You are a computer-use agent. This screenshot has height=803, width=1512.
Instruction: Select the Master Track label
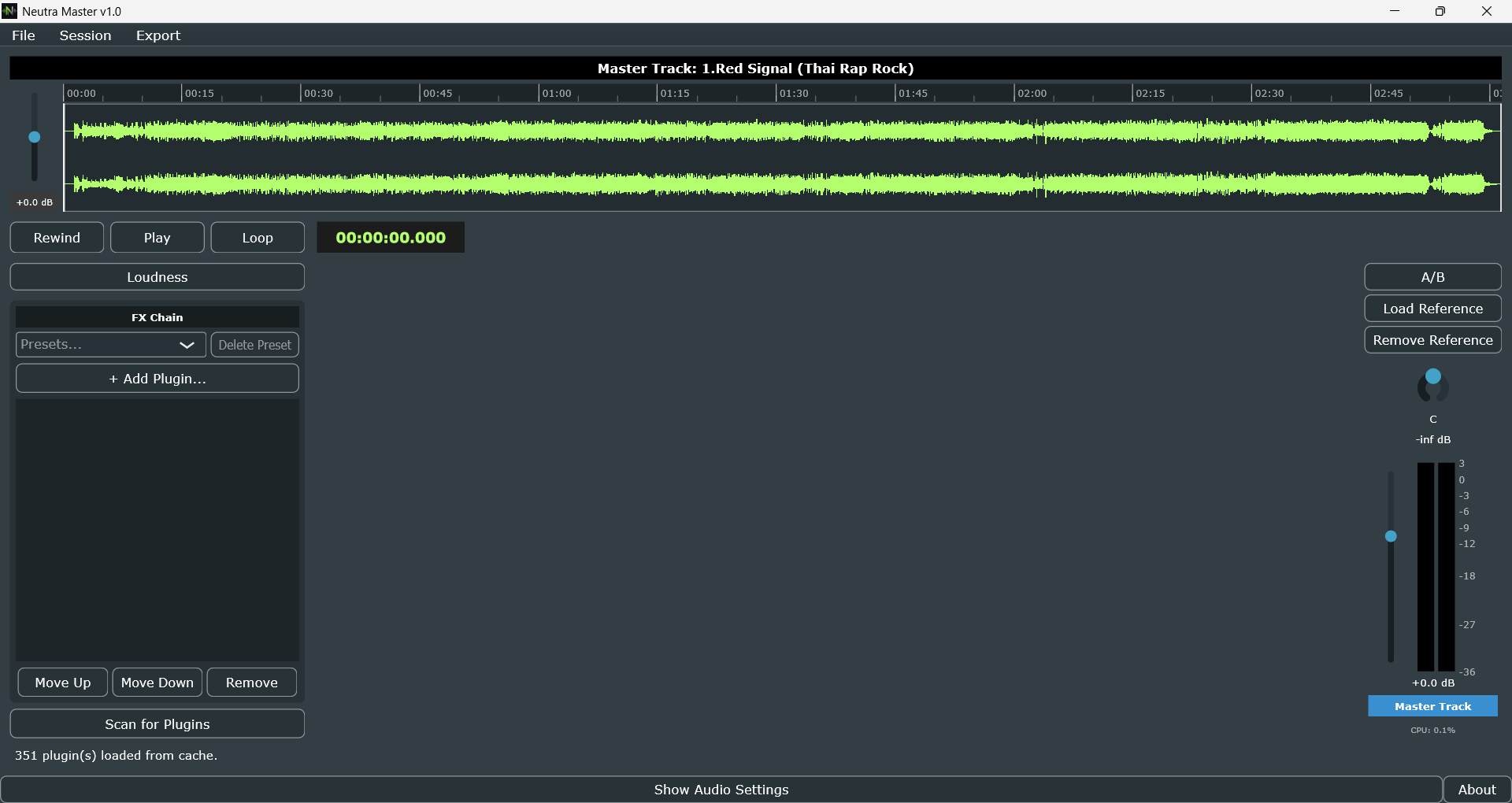point(1433,706)
